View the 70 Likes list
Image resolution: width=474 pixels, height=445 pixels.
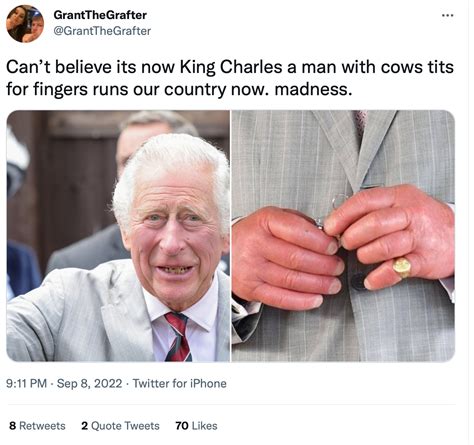coord(196,426)
